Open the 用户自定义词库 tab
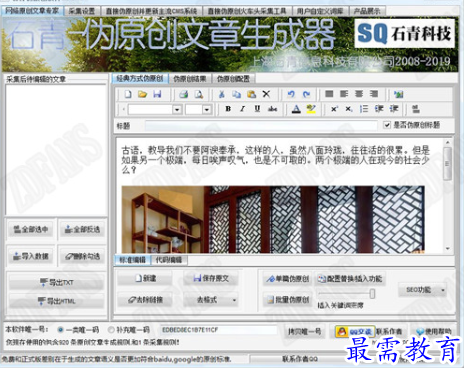The height and width of the screenshot is (381, 468). click(x=320, y=11)
